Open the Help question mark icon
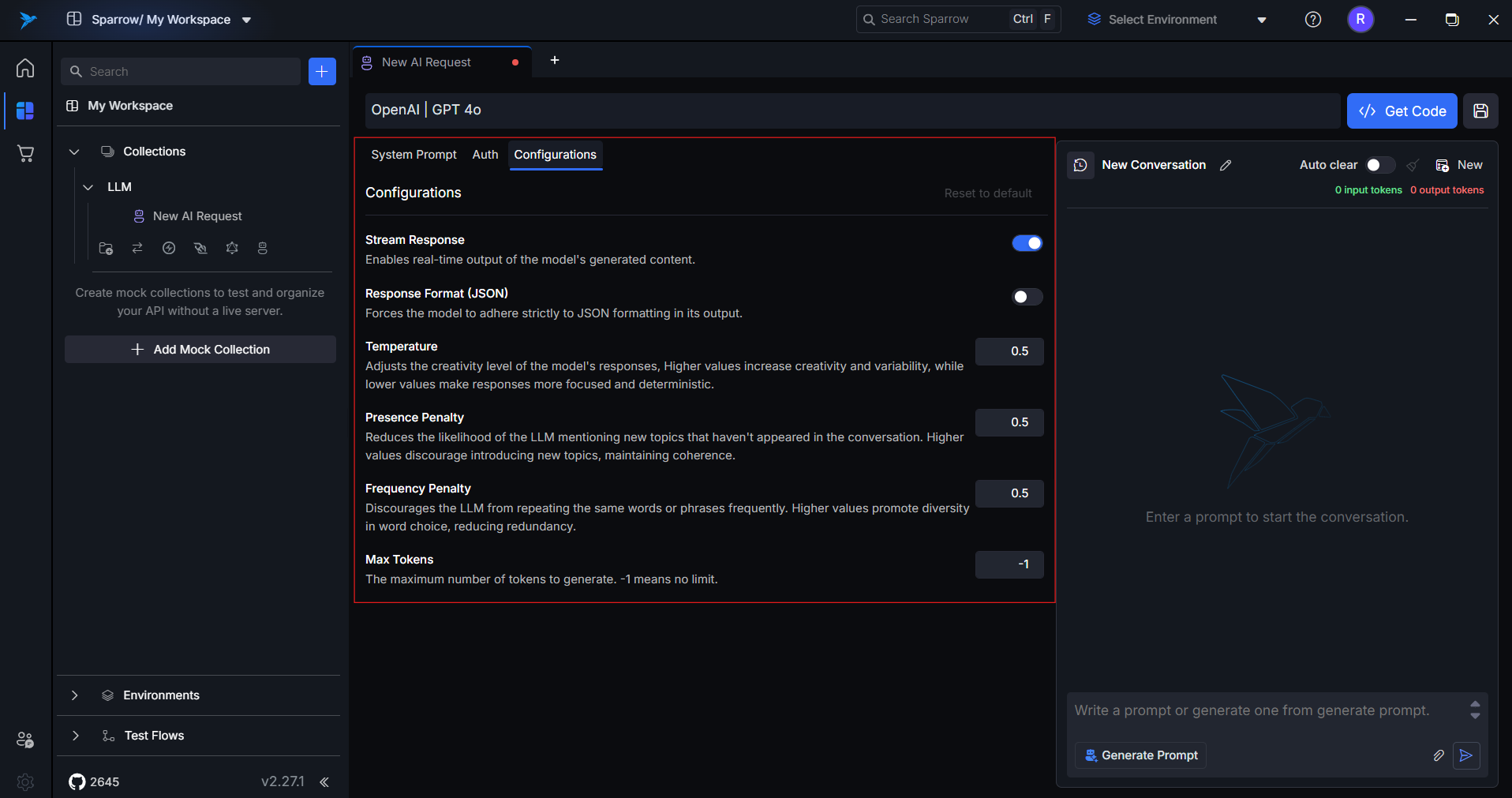This screenshot has height=798, width=1512. pyautogui.click(x=1313, y=20)
